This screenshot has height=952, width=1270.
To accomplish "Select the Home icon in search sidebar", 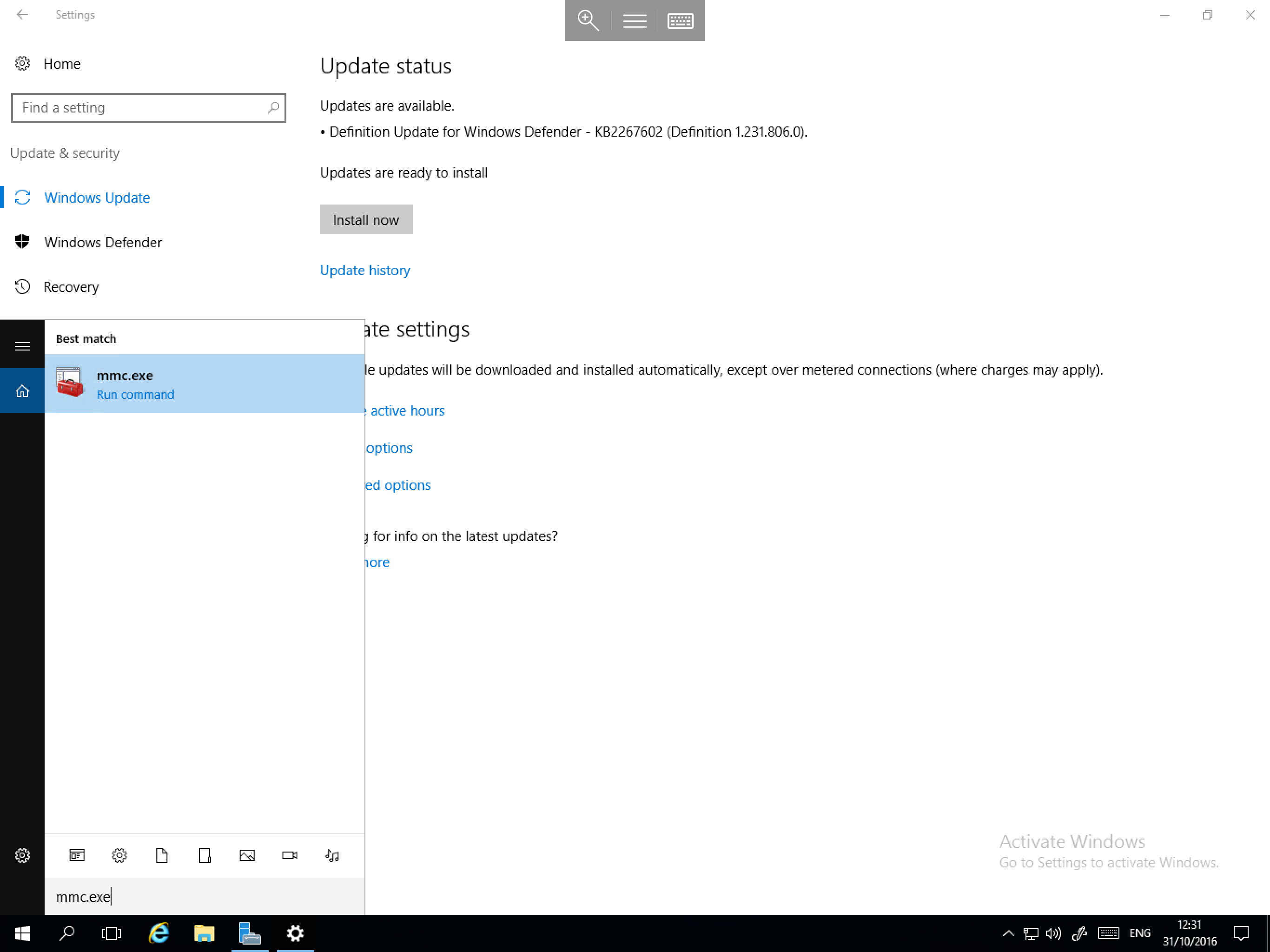I will [x=22, y=391].
